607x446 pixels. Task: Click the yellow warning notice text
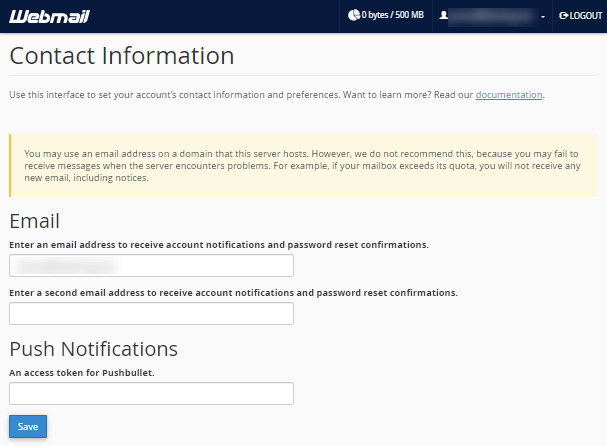[x=302, y=166]
